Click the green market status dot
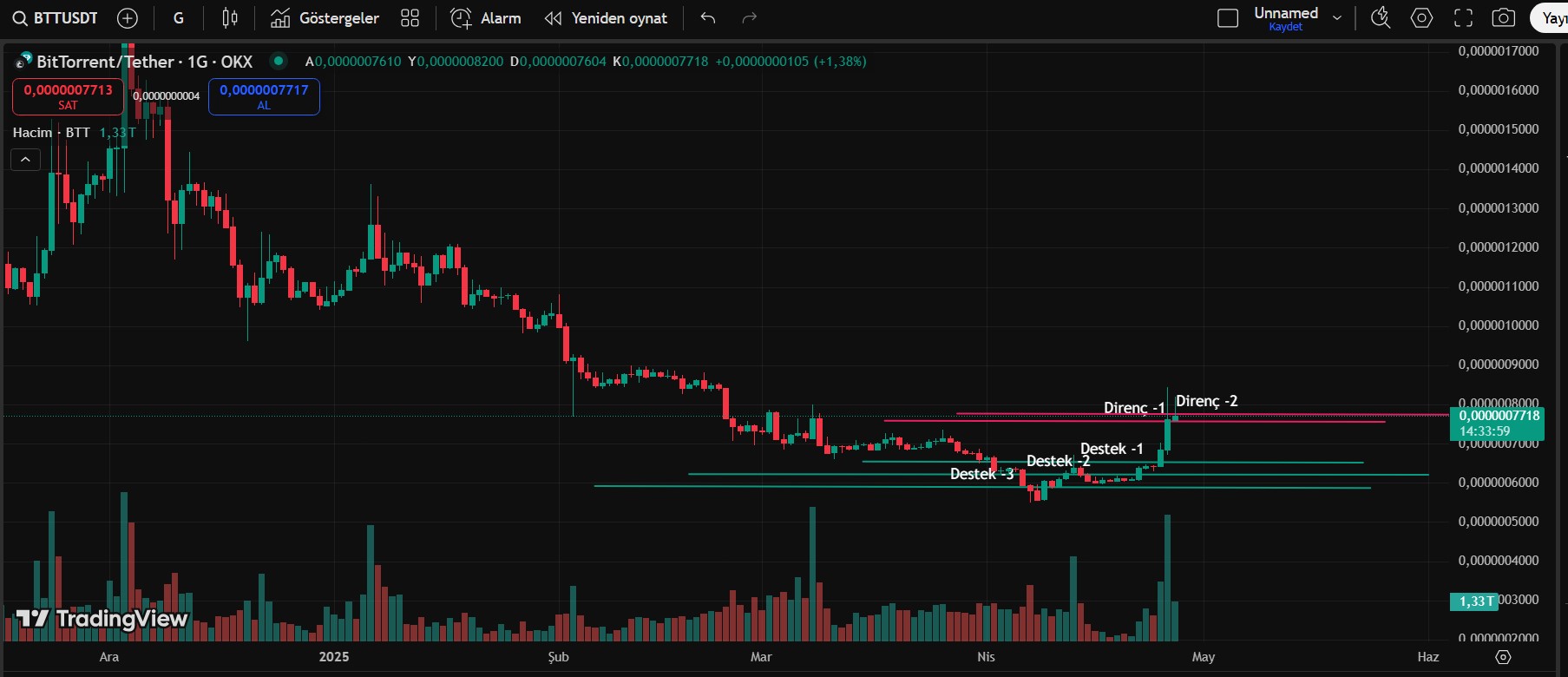Screen dimensions: 1568x677 [279, 61]
